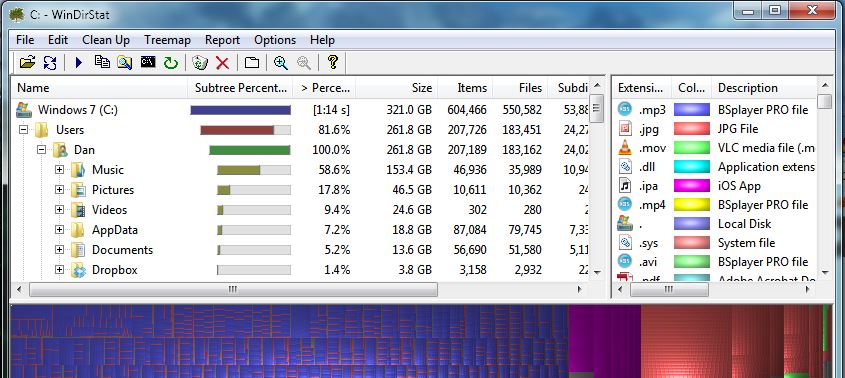845x378 pixels.
Task: Click the Copy Path toolbar icon
Action: [102, 62]
